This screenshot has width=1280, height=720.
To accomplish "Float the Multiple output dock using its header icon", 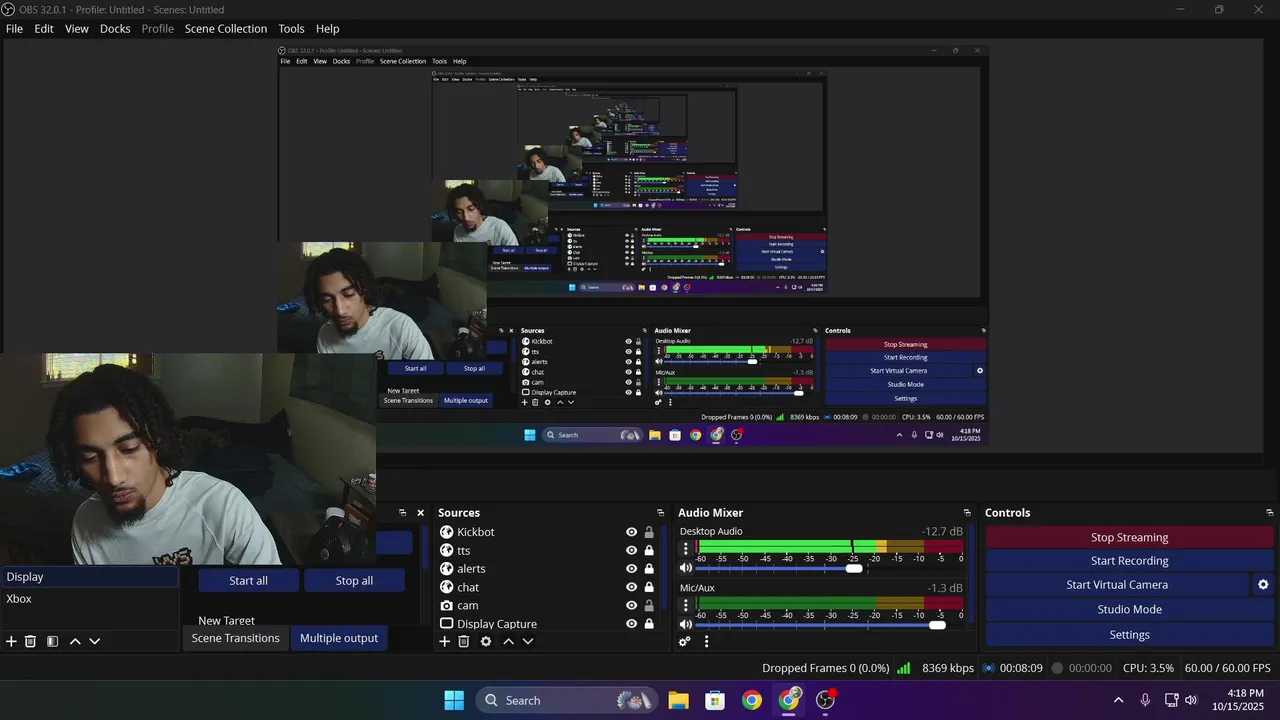I will [x=403, y=513].
